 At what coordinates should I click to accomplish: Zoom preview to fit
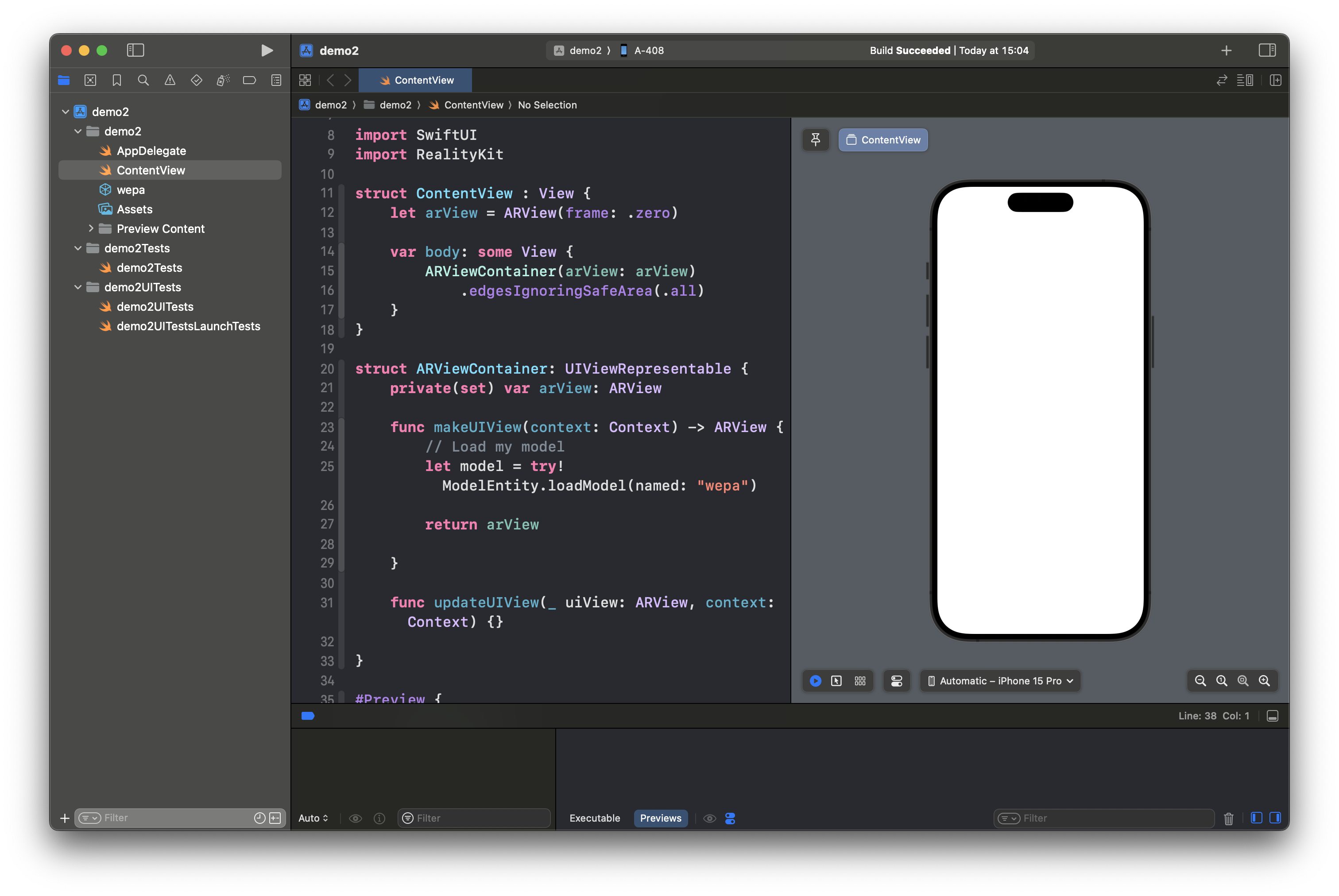pos(1242,680)
